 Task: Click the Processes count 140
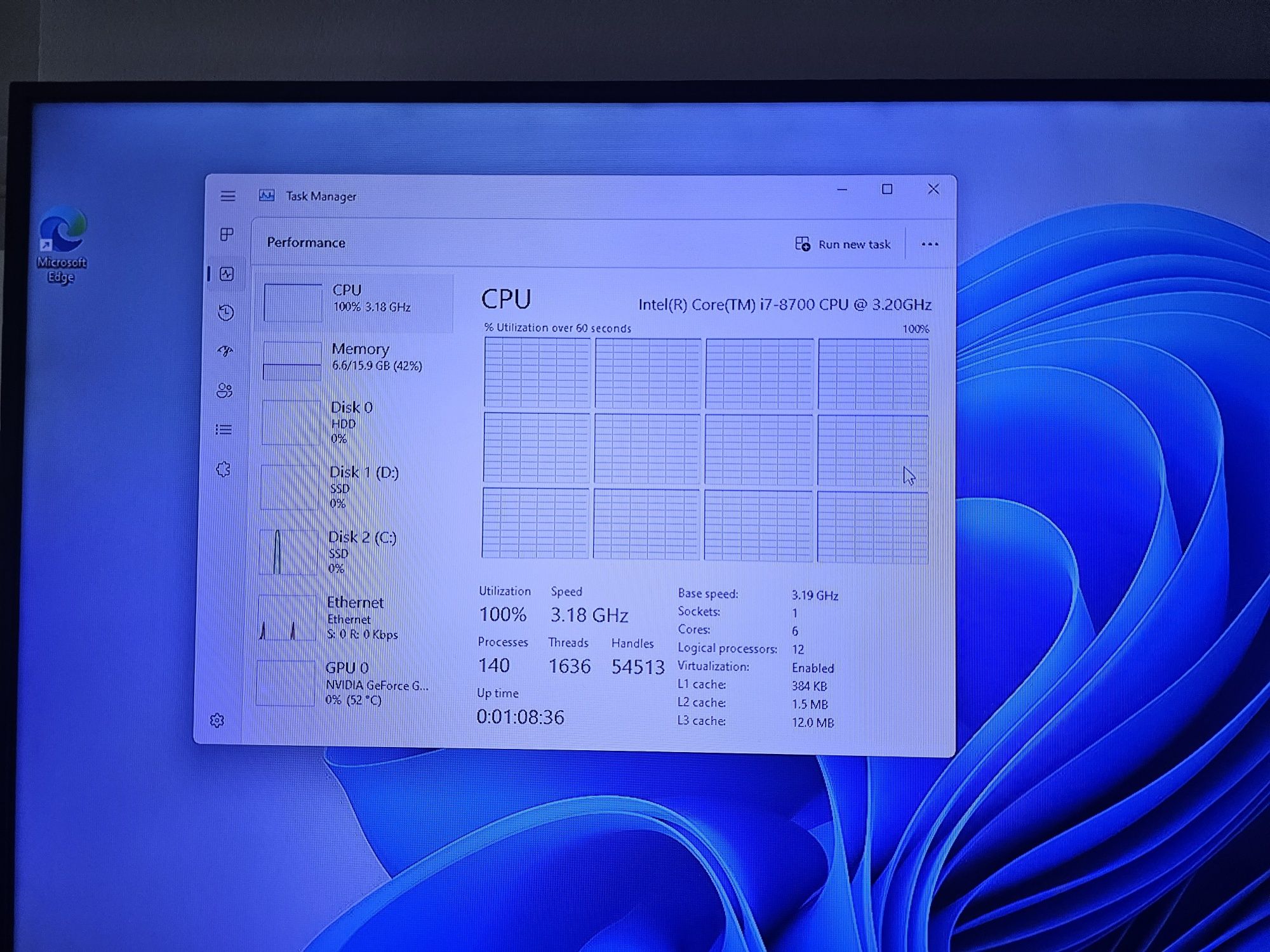[x=494, y=665]
